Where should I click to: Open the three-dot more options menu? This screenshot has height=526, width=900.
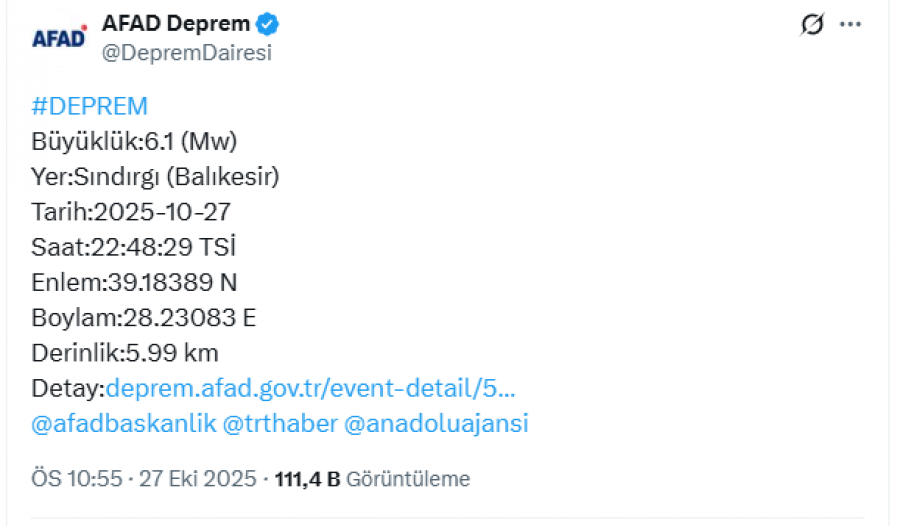[850, 25]
